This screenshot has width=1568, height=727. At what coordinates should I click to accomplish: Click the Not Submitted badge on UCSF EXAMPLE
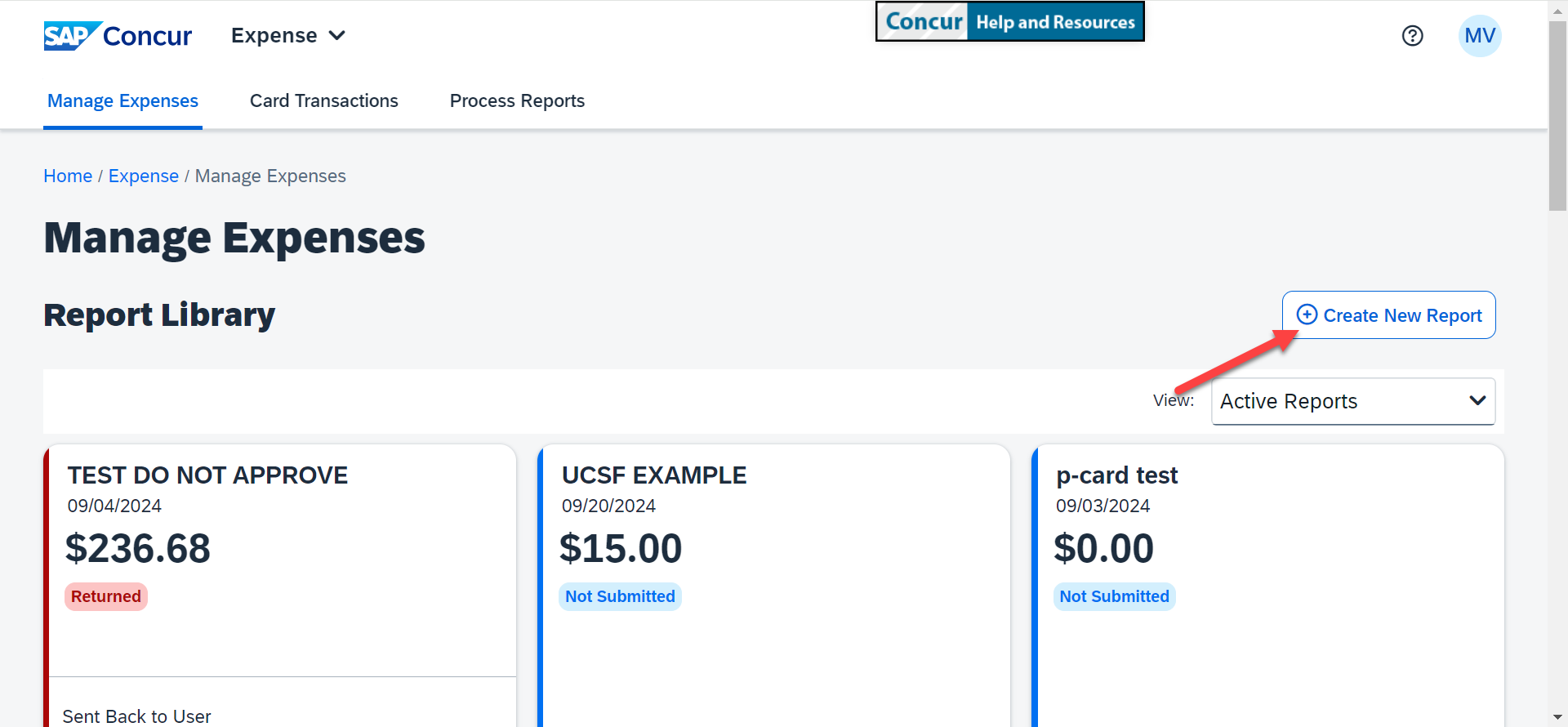620,596
